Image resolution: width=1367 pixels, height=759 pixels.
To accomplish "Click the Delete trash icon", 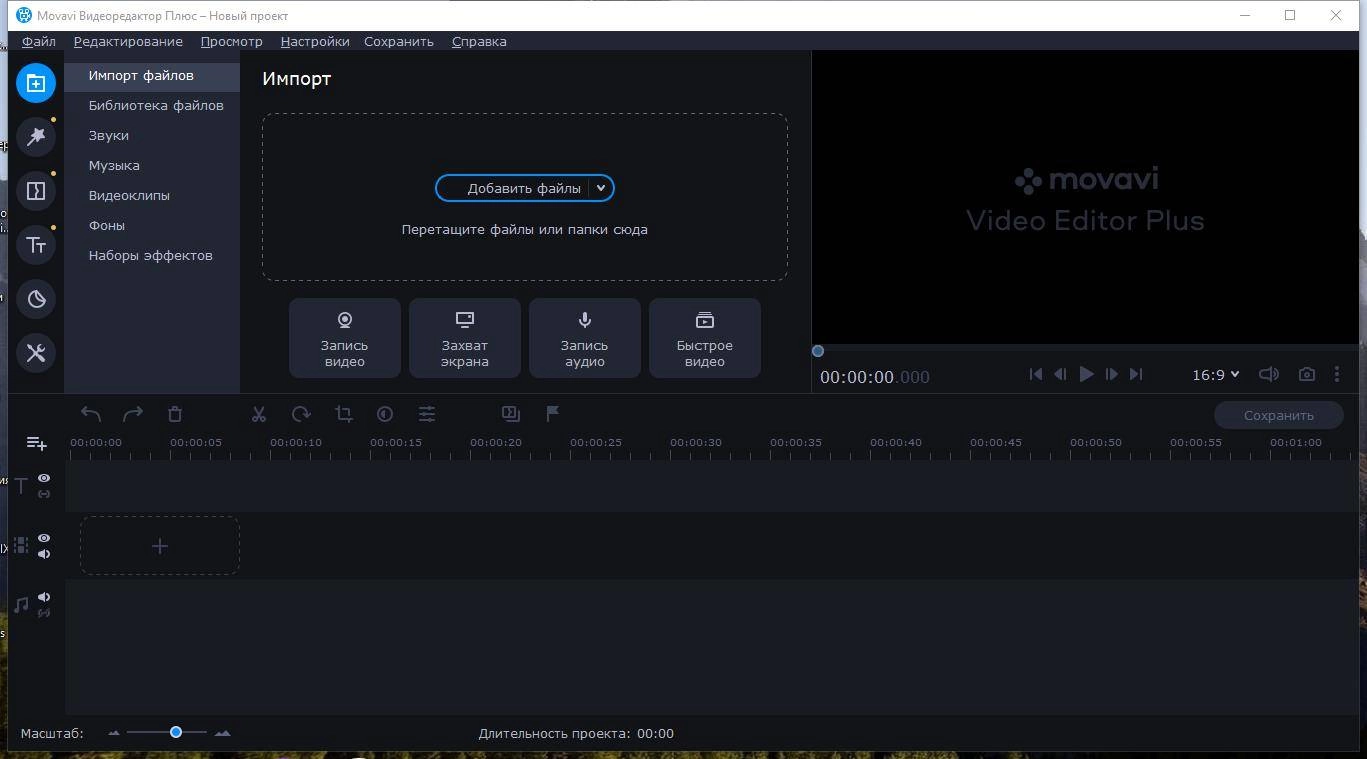I will tap(174, 414).
